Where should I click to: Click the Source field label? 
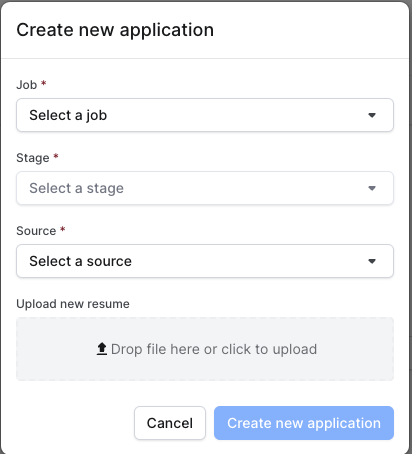36,231
